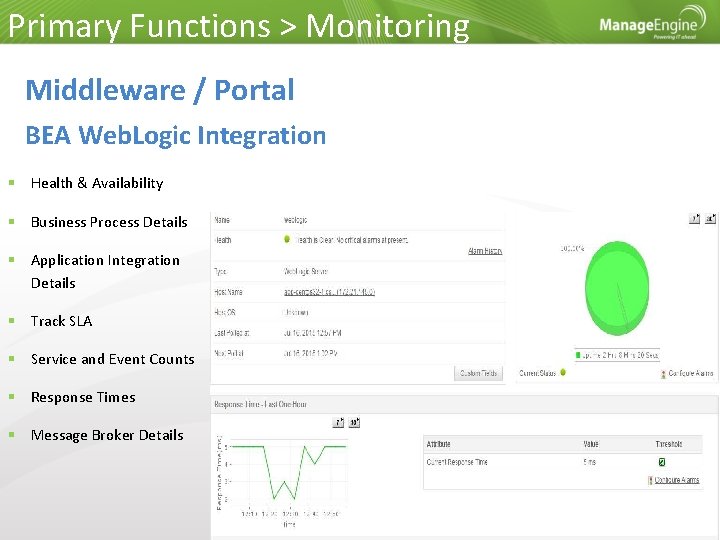Select the Threshold column header
720x540 pixels.
click(669, 444)
